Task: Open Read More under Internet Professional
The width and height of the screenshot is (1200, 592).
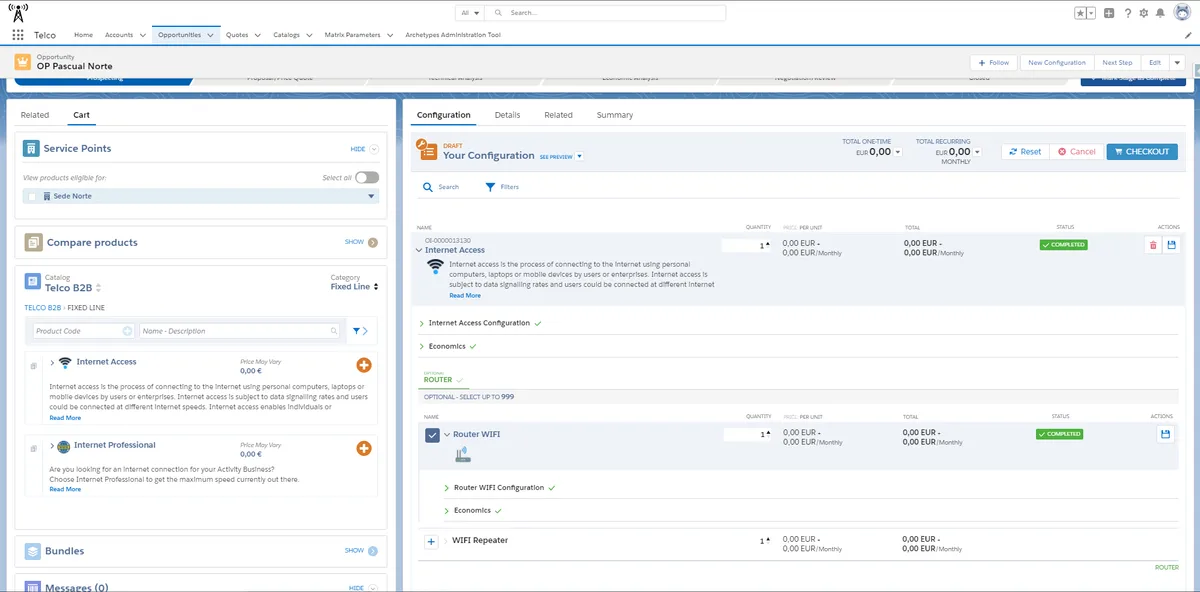Action: pos(65,489)
